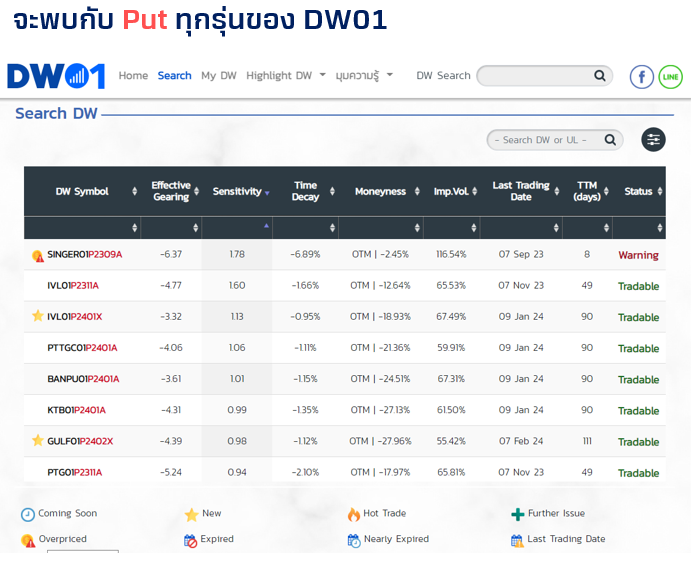This screenshot has height=562, width=691.
Task: Open the BANPU01P2401A symbol link
Action: [x=83, y=379]
